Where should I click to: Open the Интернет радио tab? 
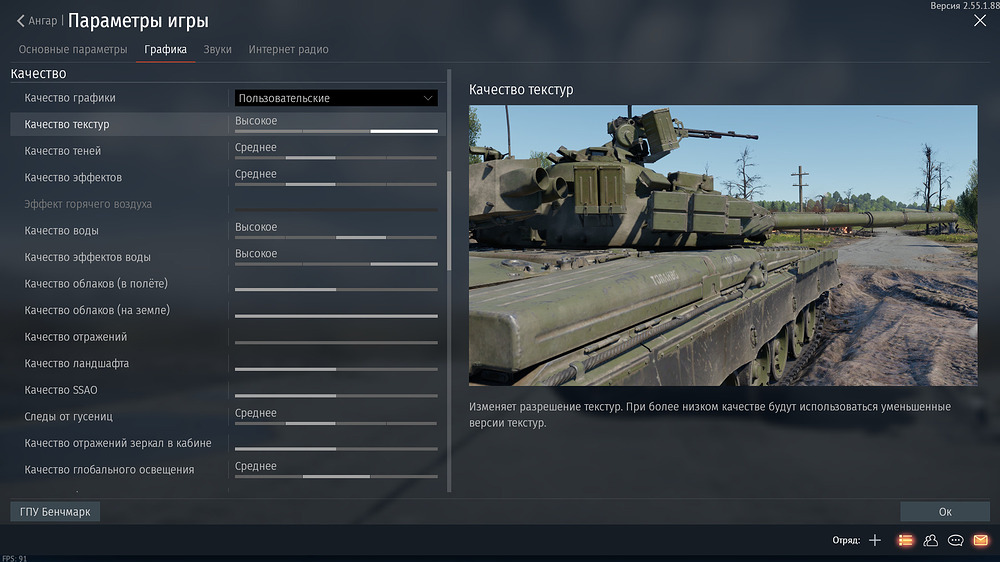288,49
